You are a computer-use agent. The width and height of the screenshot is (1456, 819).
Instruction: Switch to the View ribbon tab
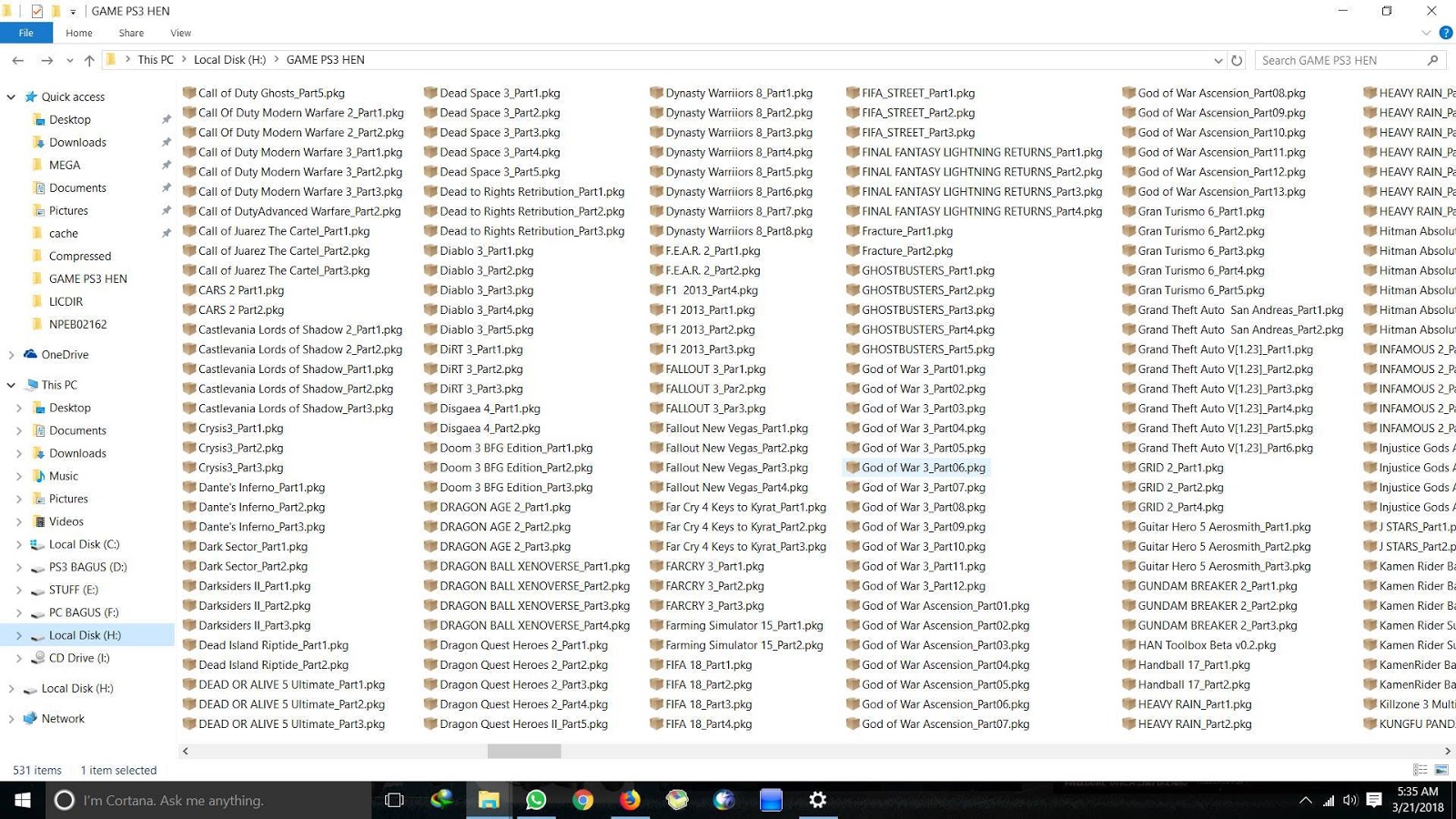pyautogui.click(x=181, y=33)
